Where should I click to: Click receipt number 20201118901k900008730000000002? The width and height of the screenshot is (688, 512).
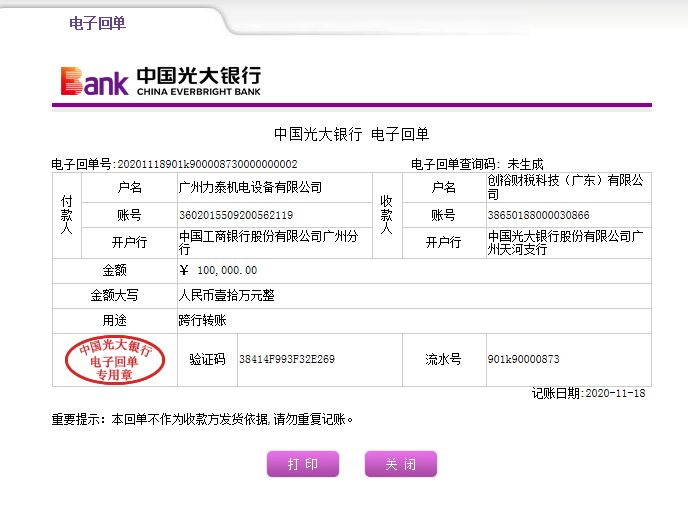(x=207, y=164)
